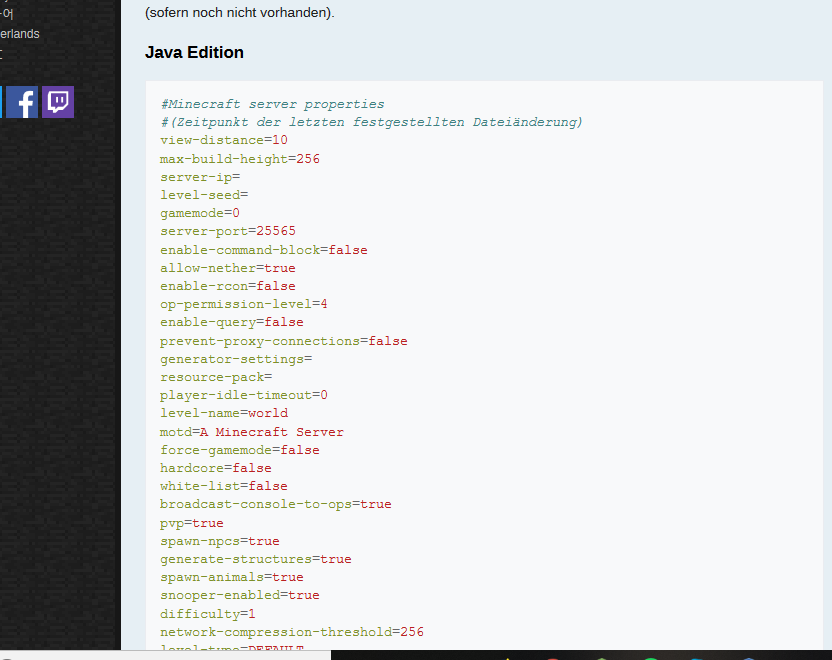Viewport: 832px width, 660px height.
Task: Click the enable-query=false line
Action: (232, 322)
